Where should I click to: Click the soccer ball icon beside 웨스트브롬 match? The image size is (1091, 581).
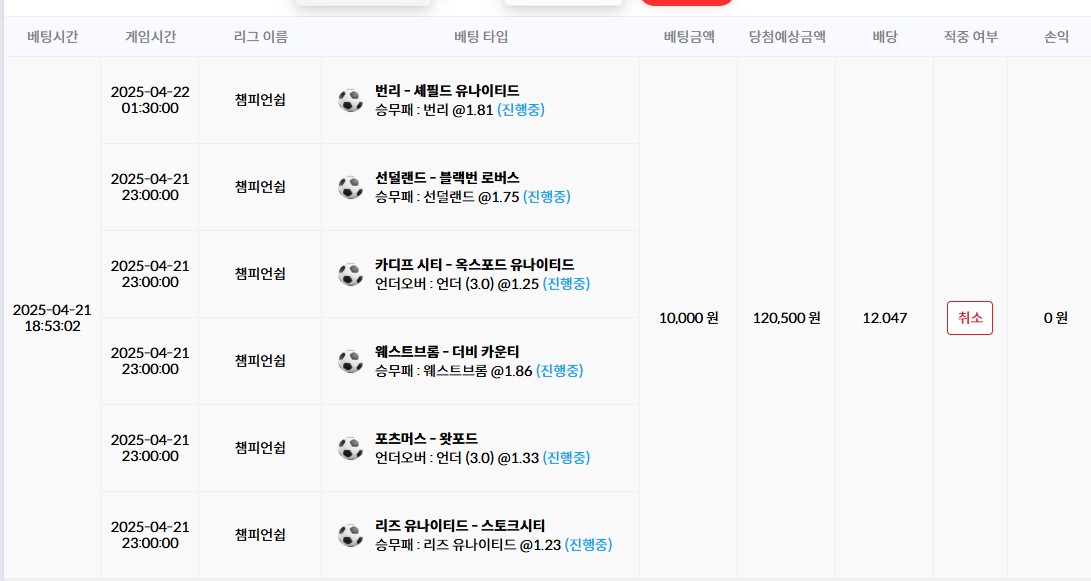[350, 361]
